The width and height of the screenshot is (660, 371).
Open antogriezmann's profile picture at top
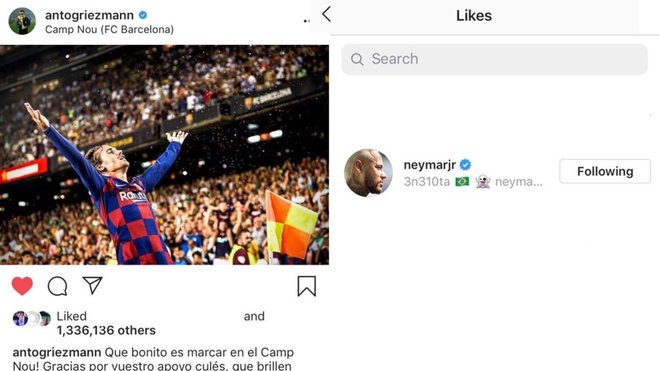coord(22,21)
